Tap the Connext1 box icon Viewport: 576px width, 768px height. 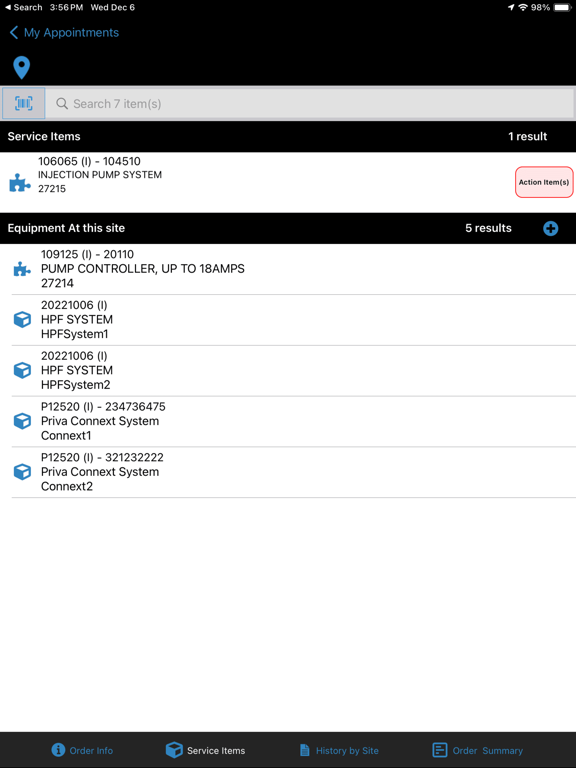click(x=22, y=421)
